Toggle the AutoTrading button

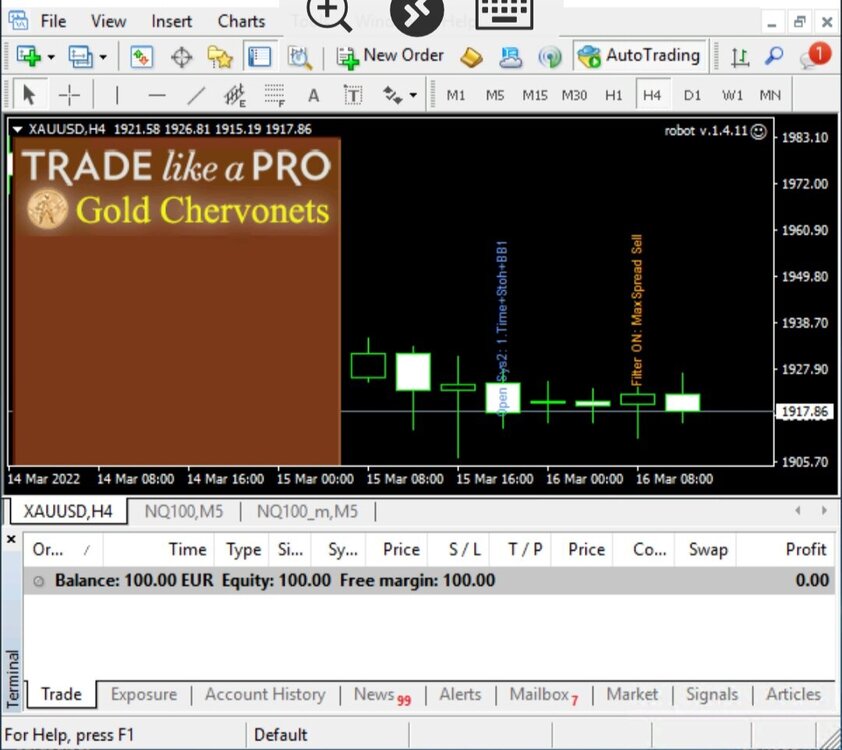pyautogui.click(x=639, y=56)
